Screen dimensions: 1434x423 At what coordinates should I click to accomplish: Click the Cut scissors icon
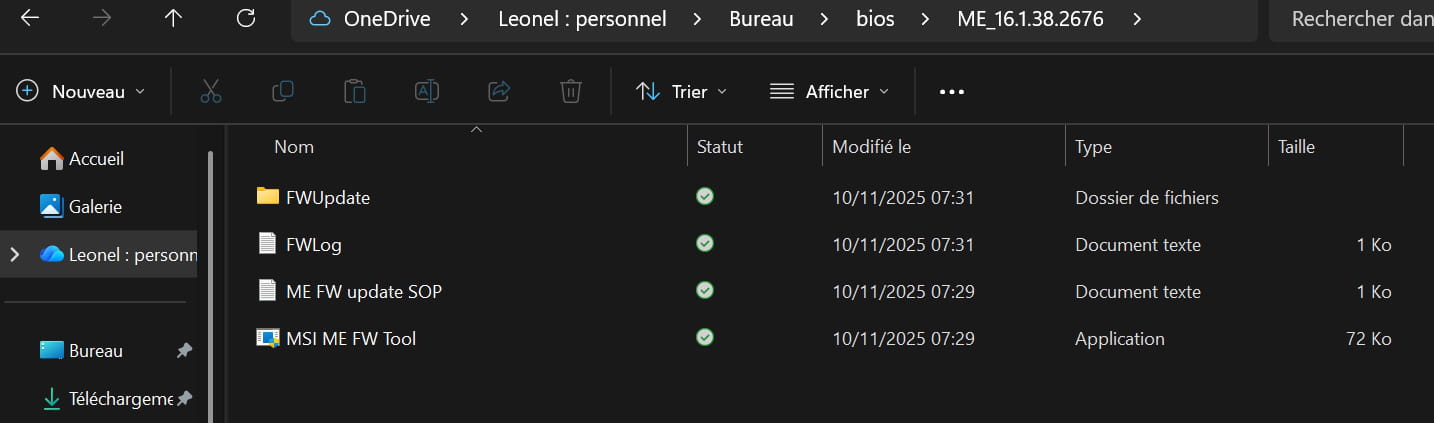click(210, 92)
